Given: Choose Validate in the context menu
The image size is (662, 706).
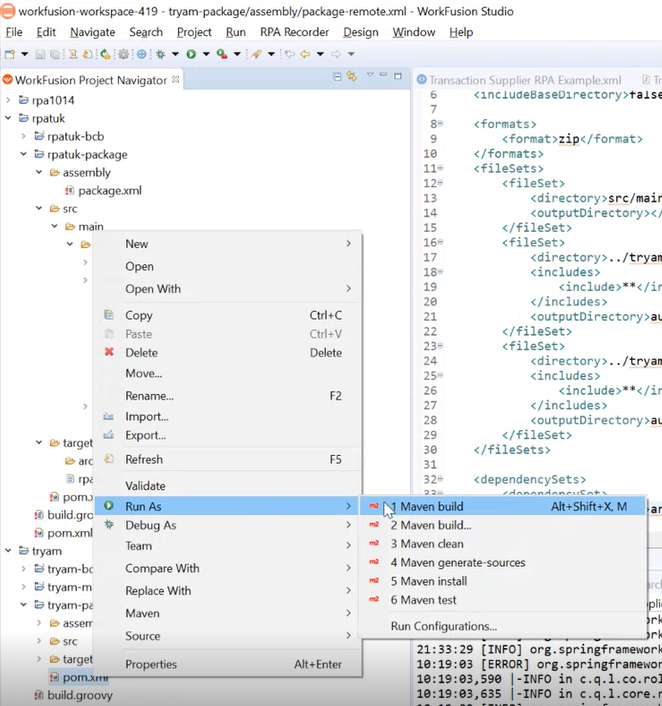Looking at the screenshot, I should click(x=227, y=486).
